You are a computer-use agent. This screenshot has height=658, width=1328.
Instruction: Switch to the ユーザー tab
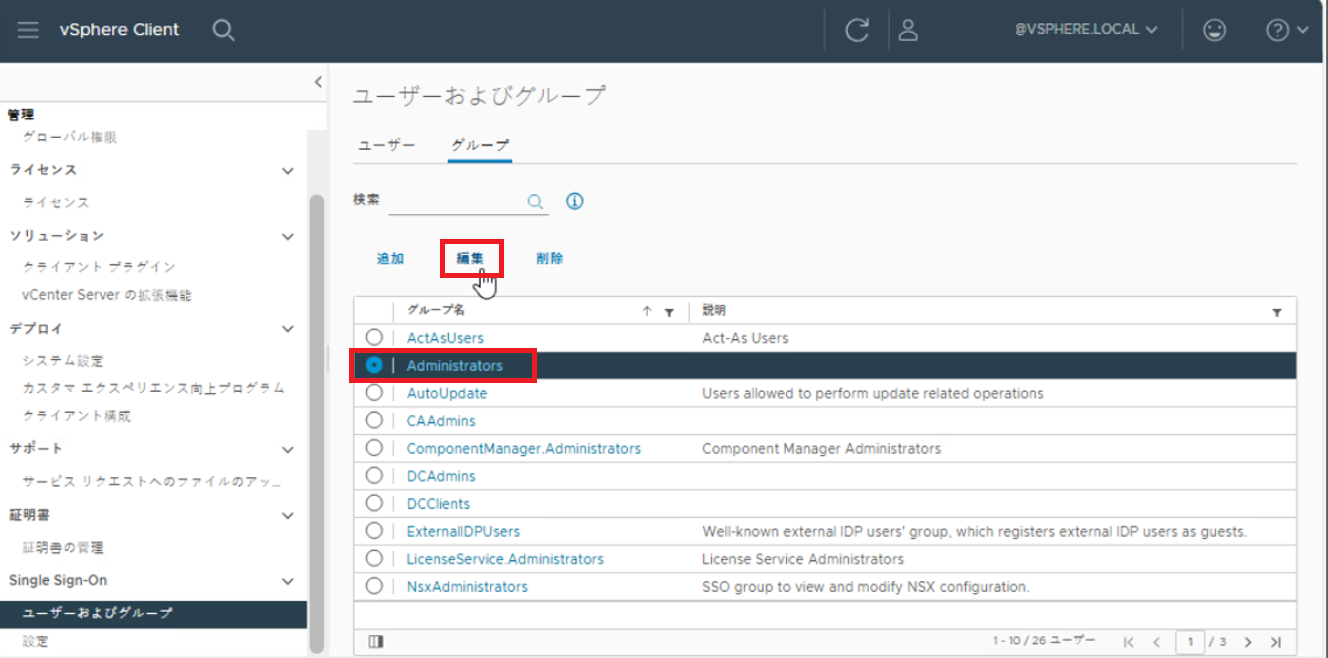coord(387,146)
